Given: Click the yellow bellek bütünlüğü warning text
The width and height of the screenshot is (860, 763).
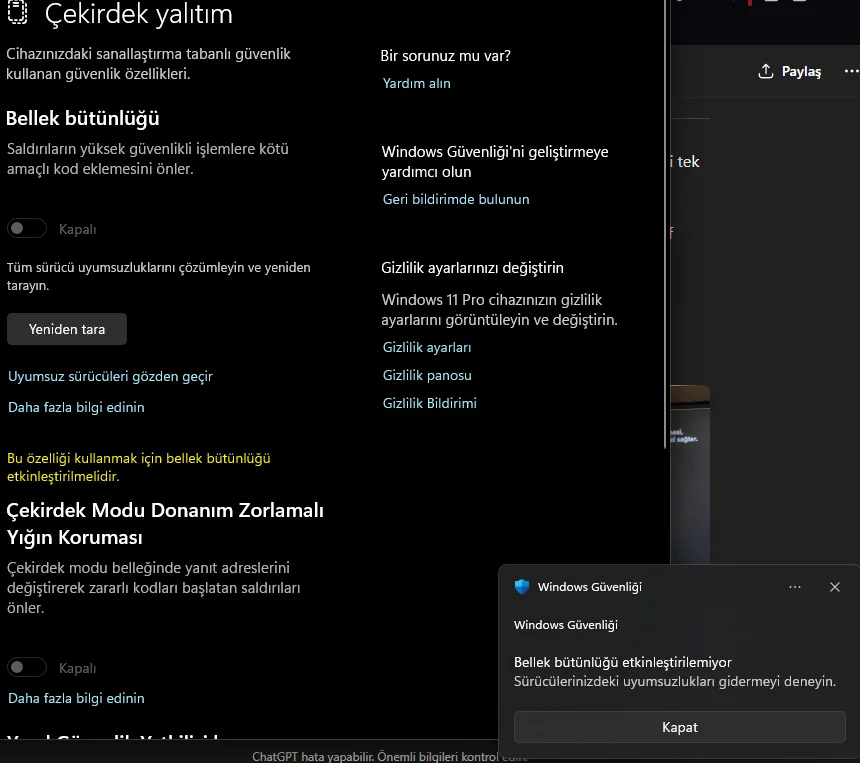Looking at the screenshot, I should [x=138, y=467].
